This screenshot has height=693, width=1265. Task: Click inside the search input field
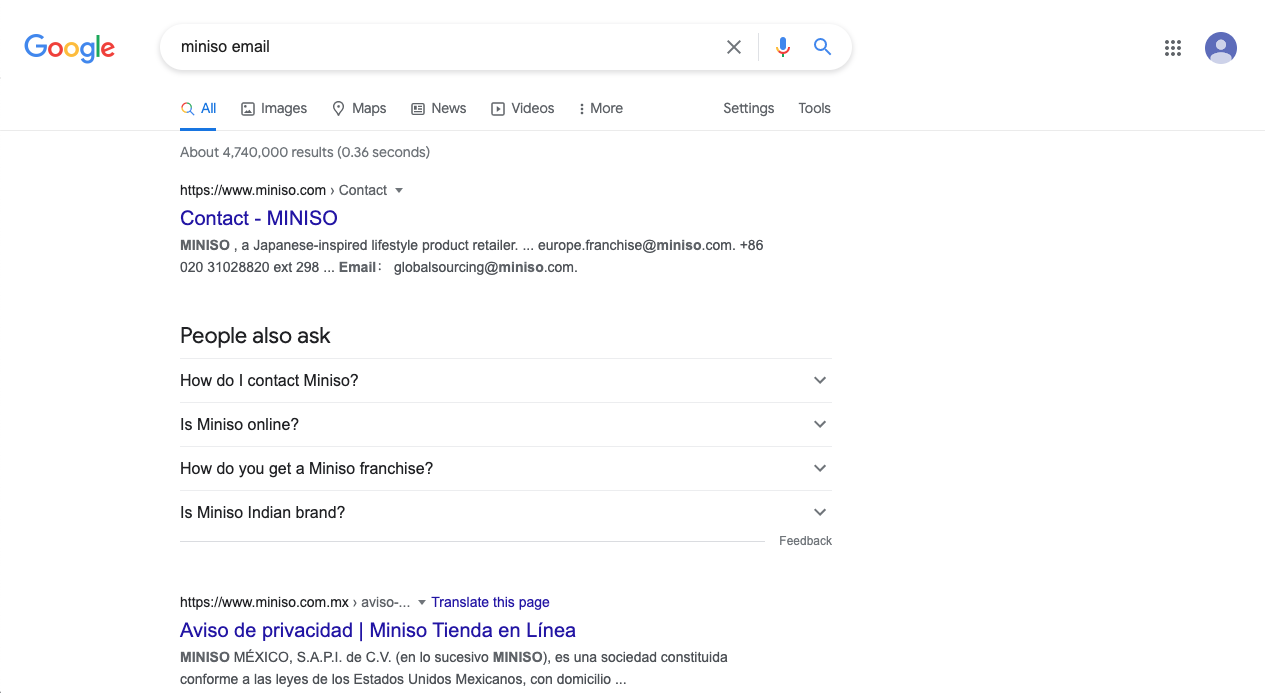point(440,47)
